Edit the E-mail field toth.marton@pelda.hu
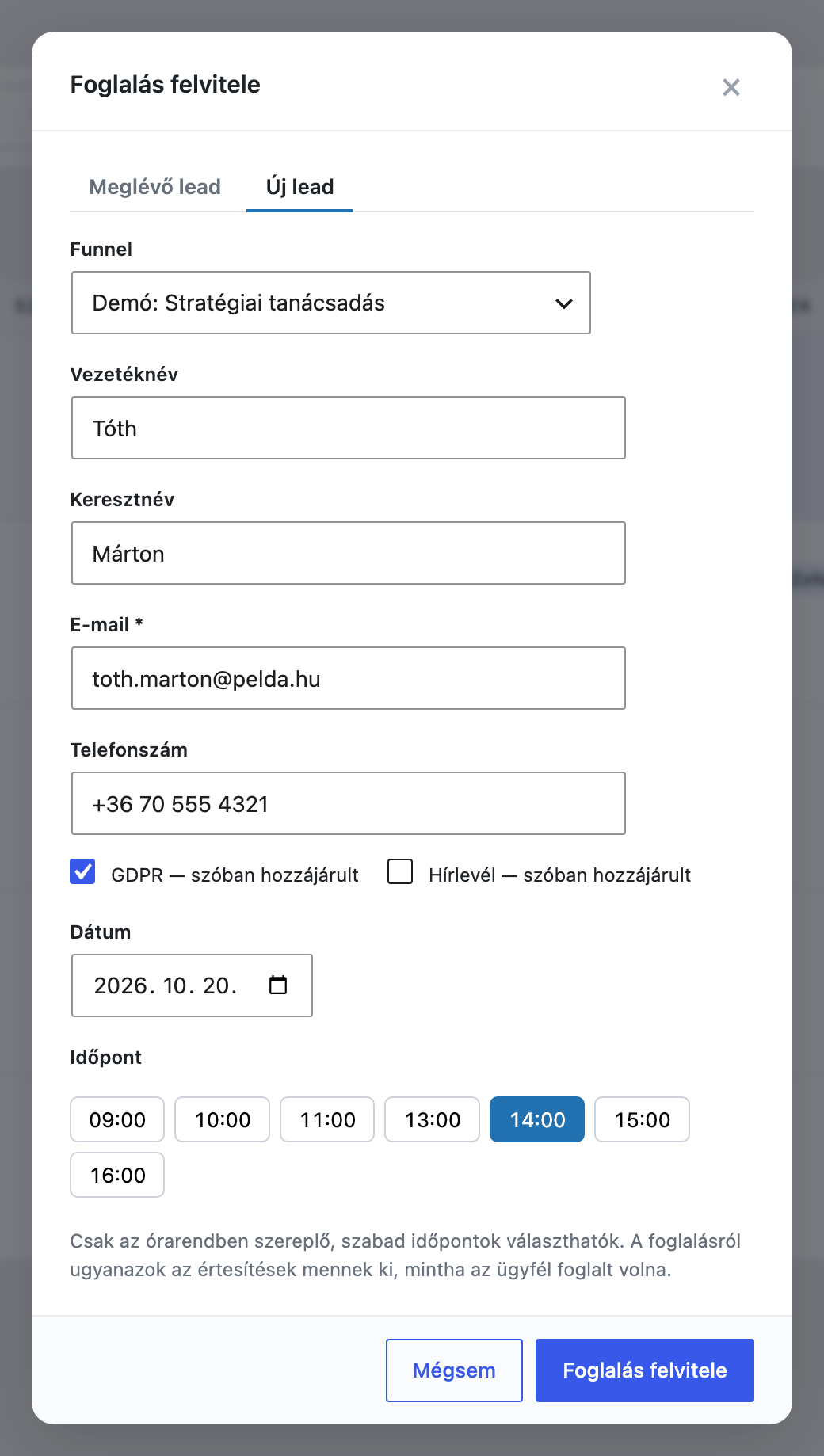 click(349, 678)
